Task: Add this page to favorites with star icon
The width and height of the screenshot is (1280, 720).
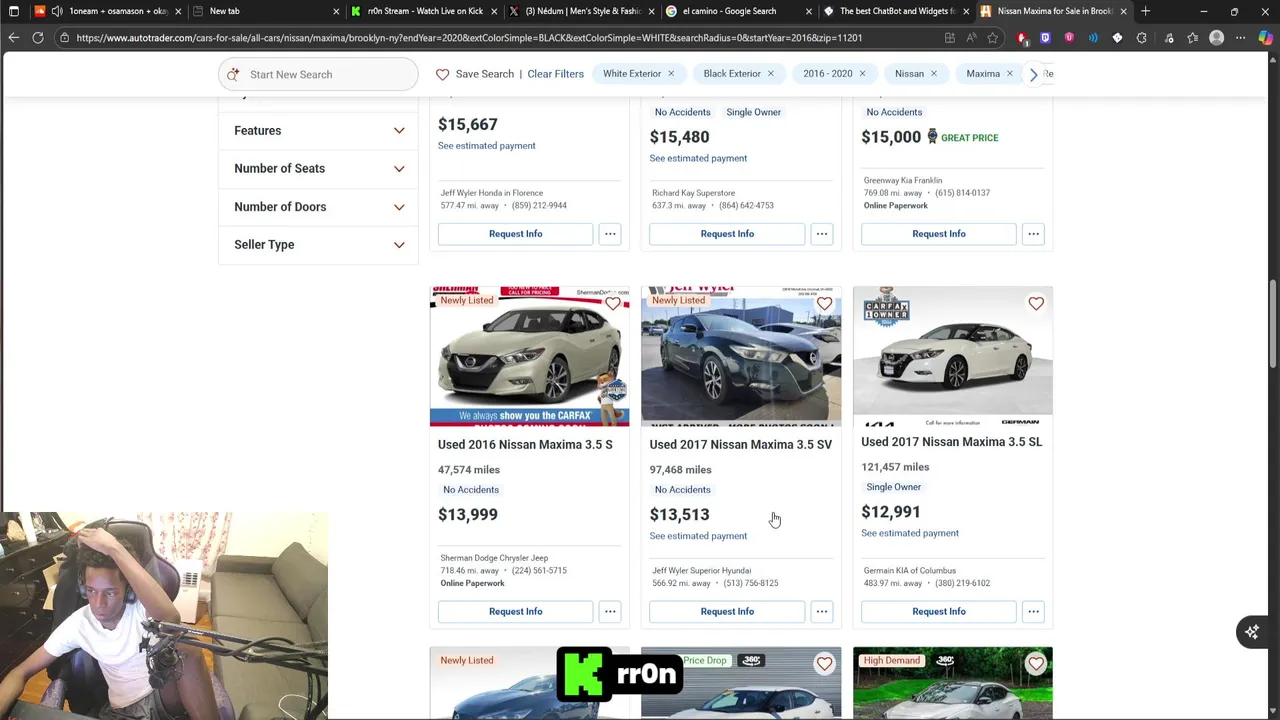Action: [993, 38]
